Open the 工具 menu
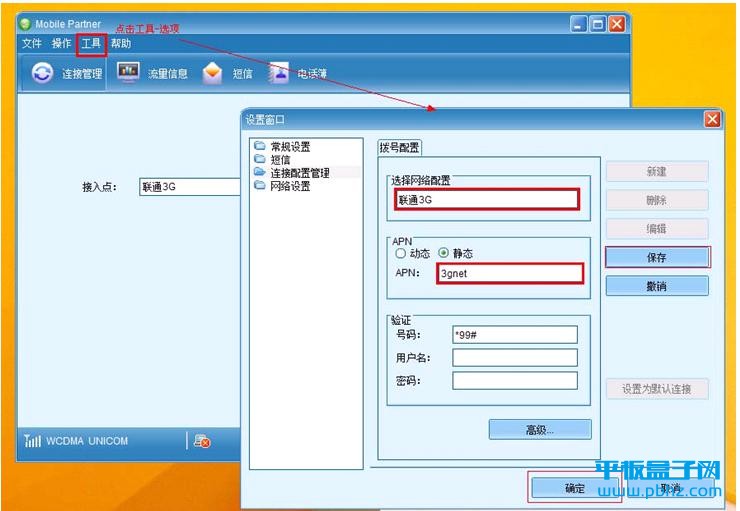 coord(91,44)
